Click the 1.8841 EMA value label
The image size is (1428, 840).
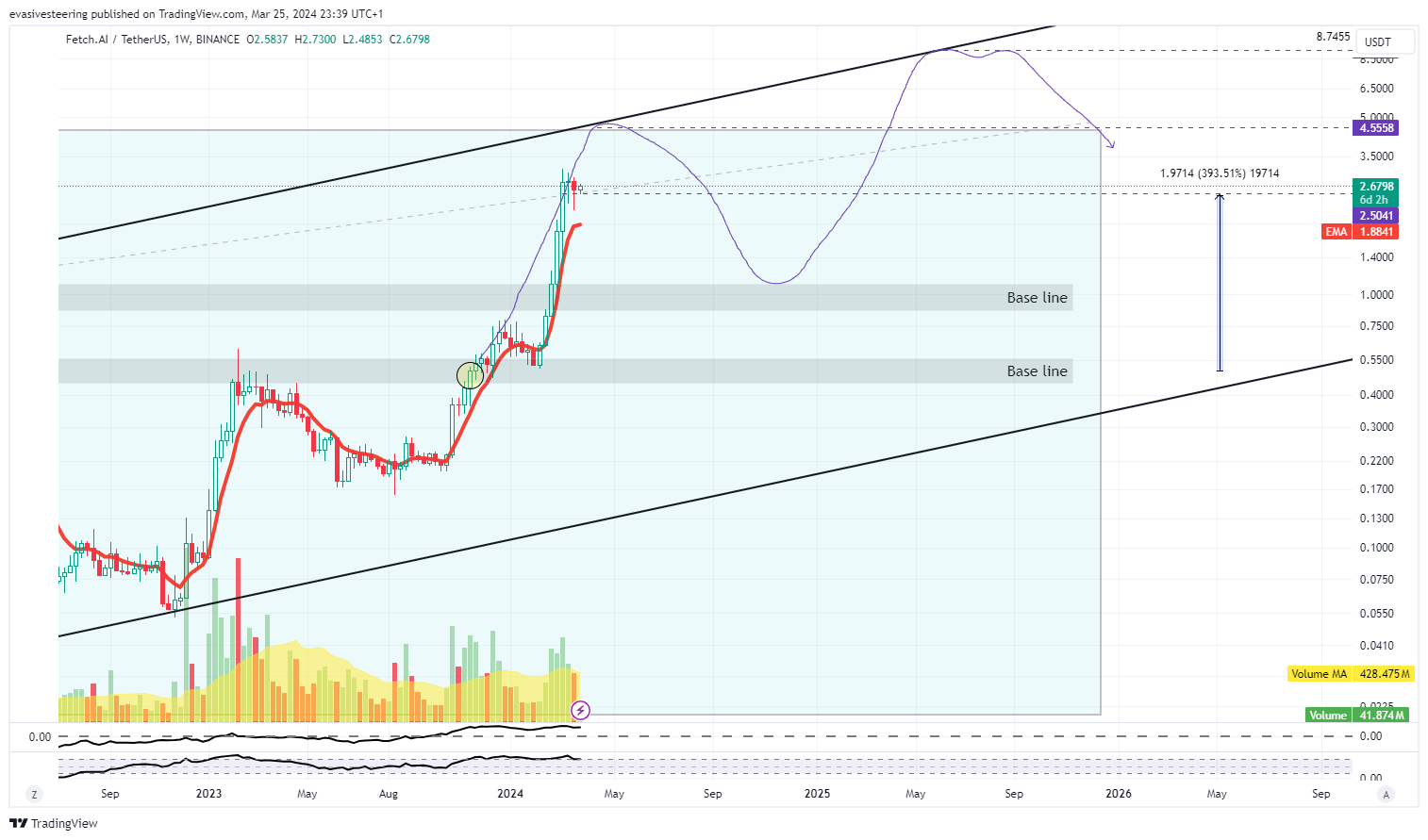[1376, 232]
